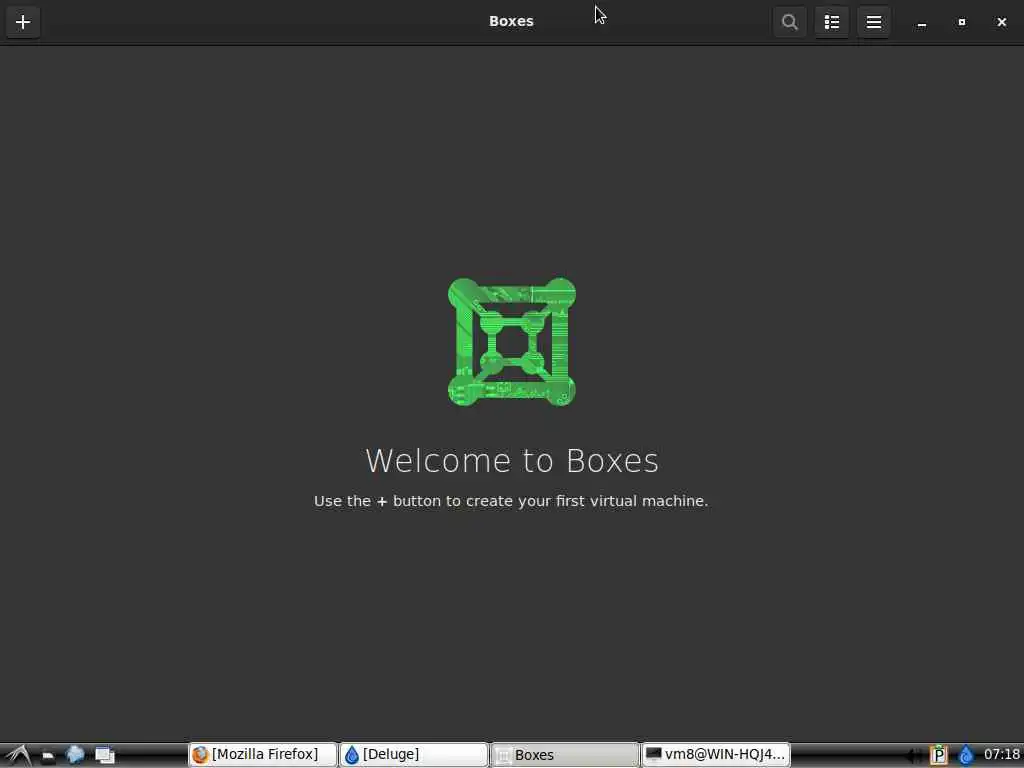Click the Boxes window title text
Screen dimensions: 1024x768
511,22
